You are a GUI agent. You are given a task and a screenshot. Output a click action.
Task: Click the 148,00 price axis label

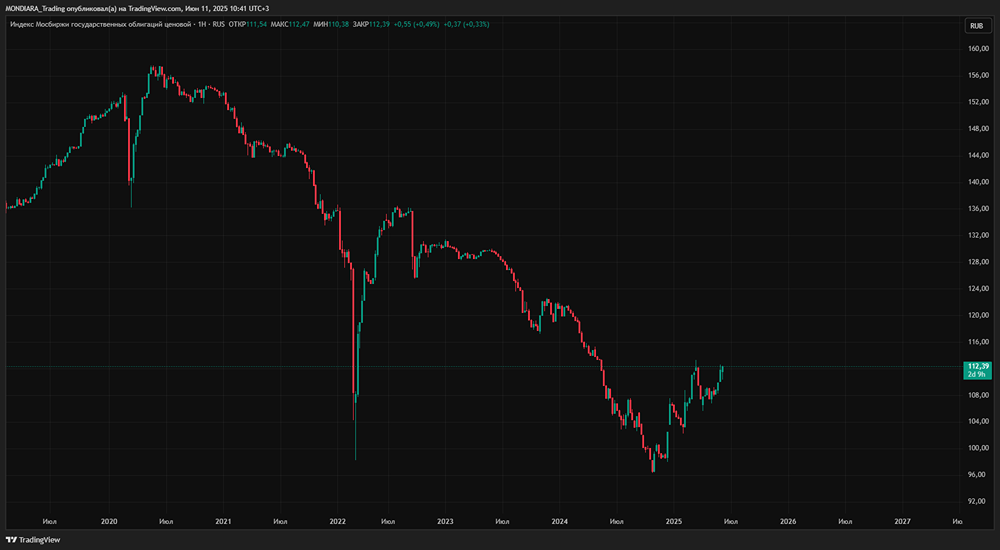[x=978, y=129]
